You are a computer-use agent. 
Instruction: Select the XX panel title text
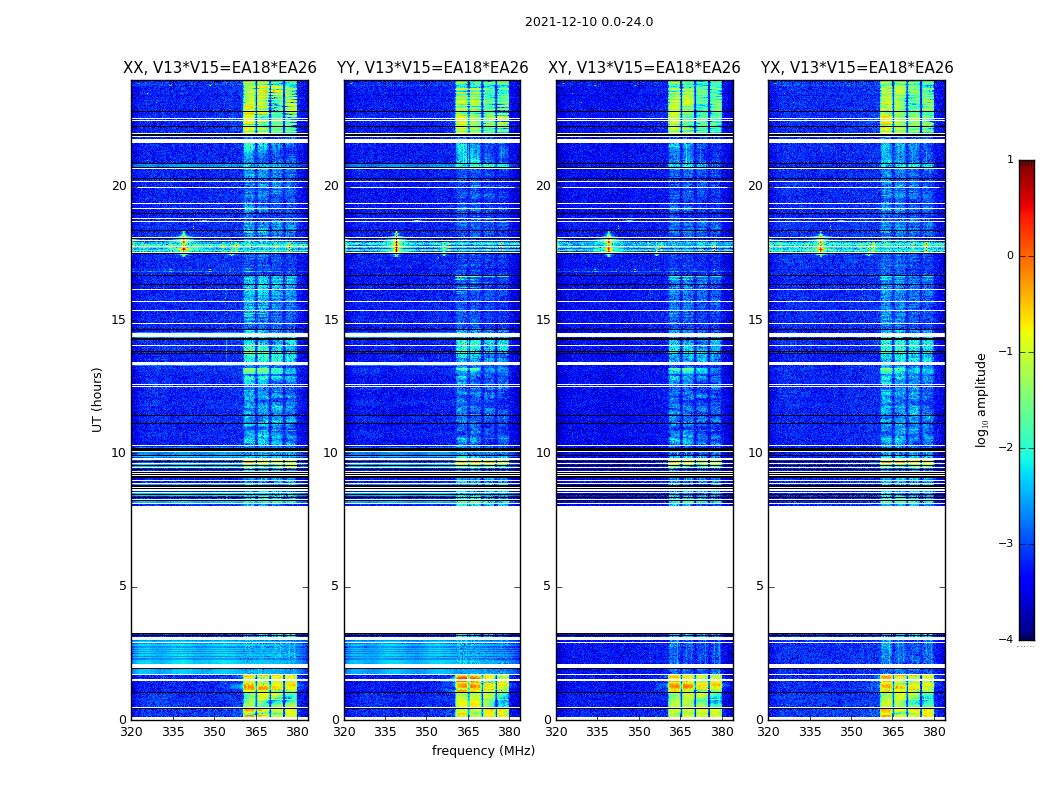coord(220,68)
